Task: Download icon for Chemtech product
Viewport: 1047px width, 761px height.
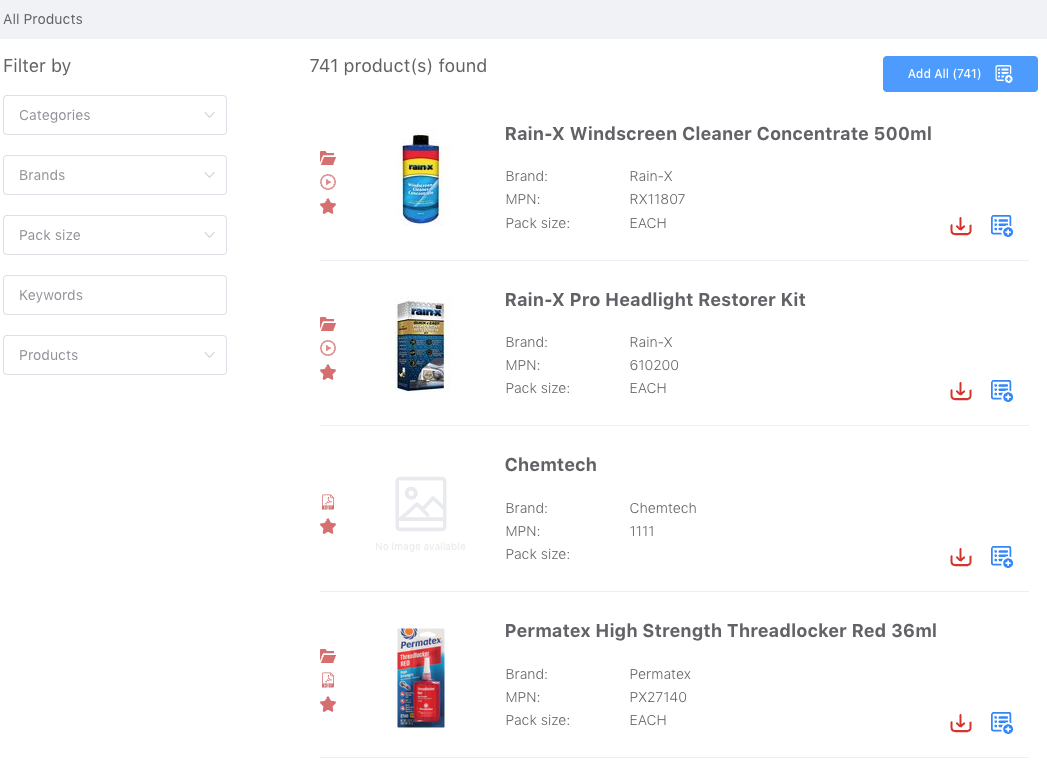Action: pyautogui.click(x=961, y=557)
